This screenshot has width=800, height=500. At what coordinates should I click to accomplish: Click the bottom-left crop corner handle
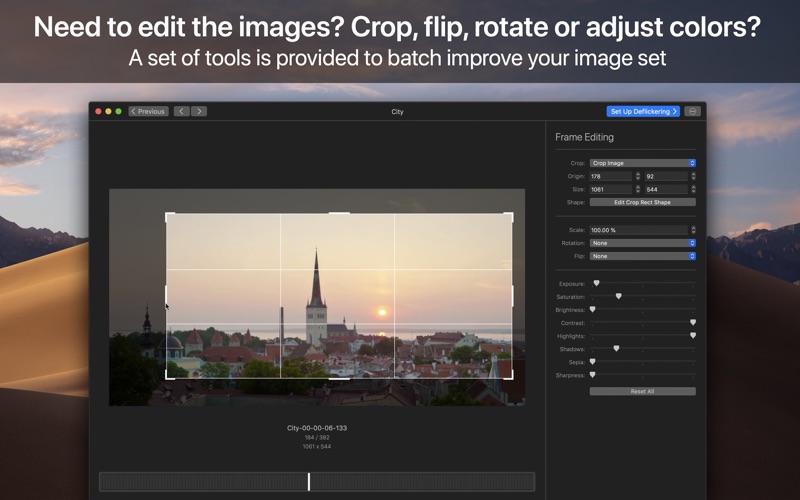[x=167, y=377]
